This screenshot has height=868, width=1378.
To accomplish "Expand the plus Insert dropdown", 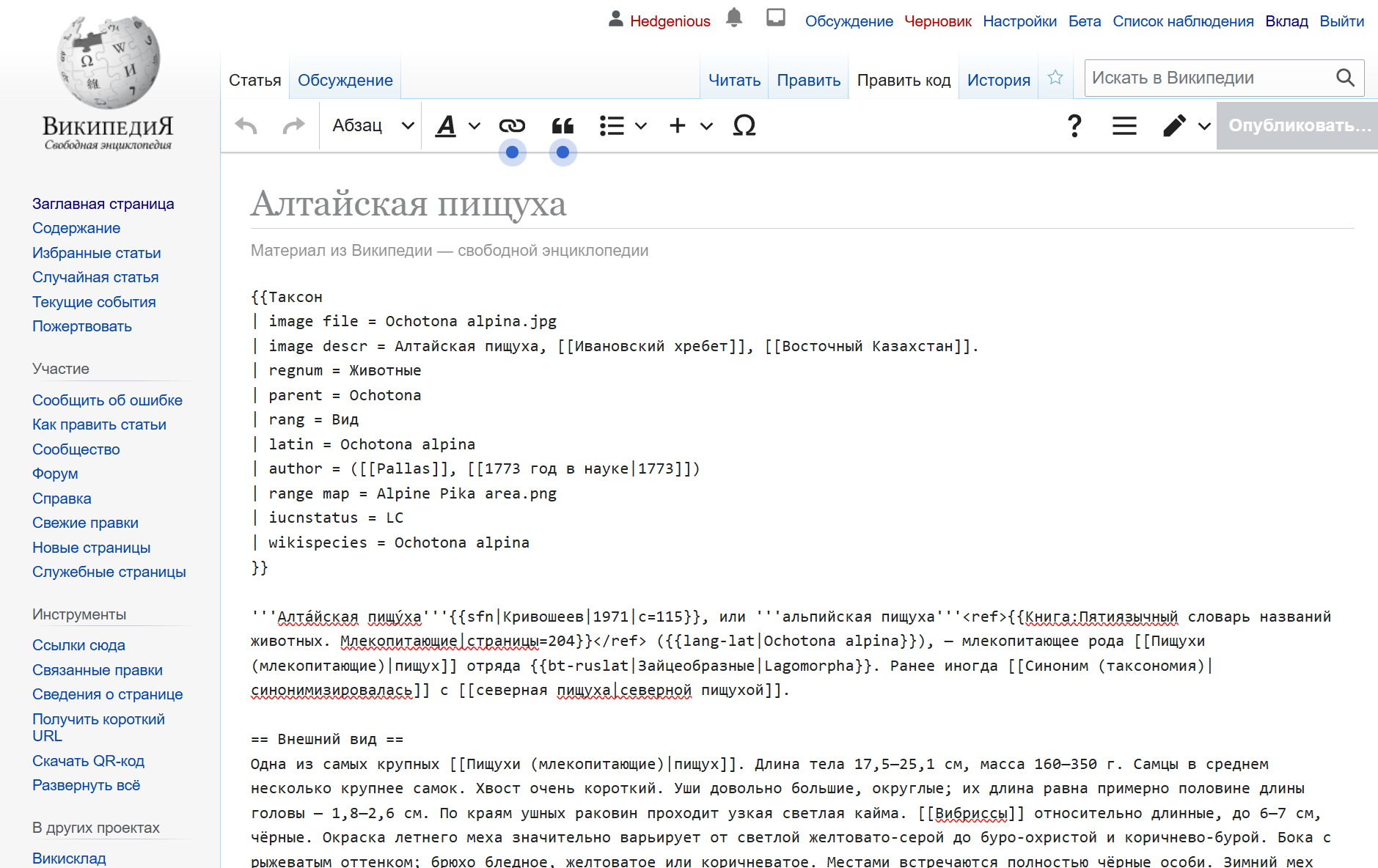I will click(x=690, y=126).
